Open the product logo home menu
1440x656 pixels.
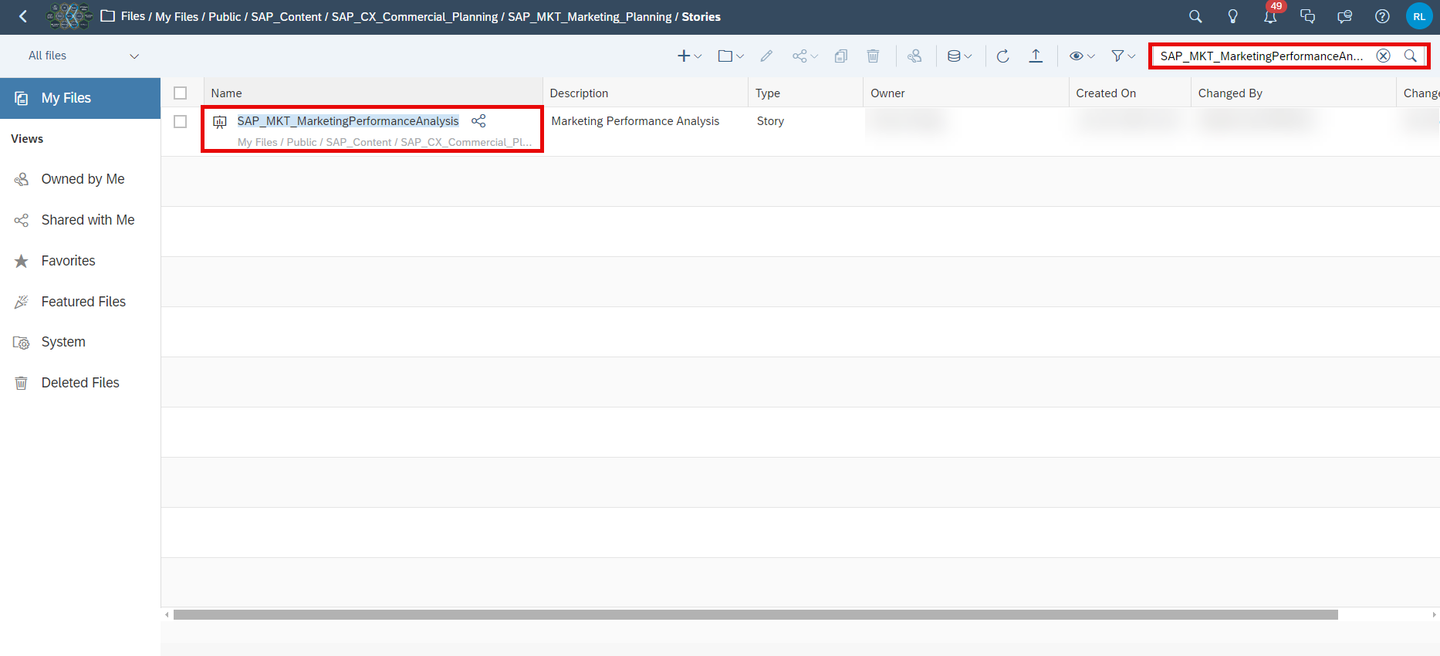coord(70,17)
